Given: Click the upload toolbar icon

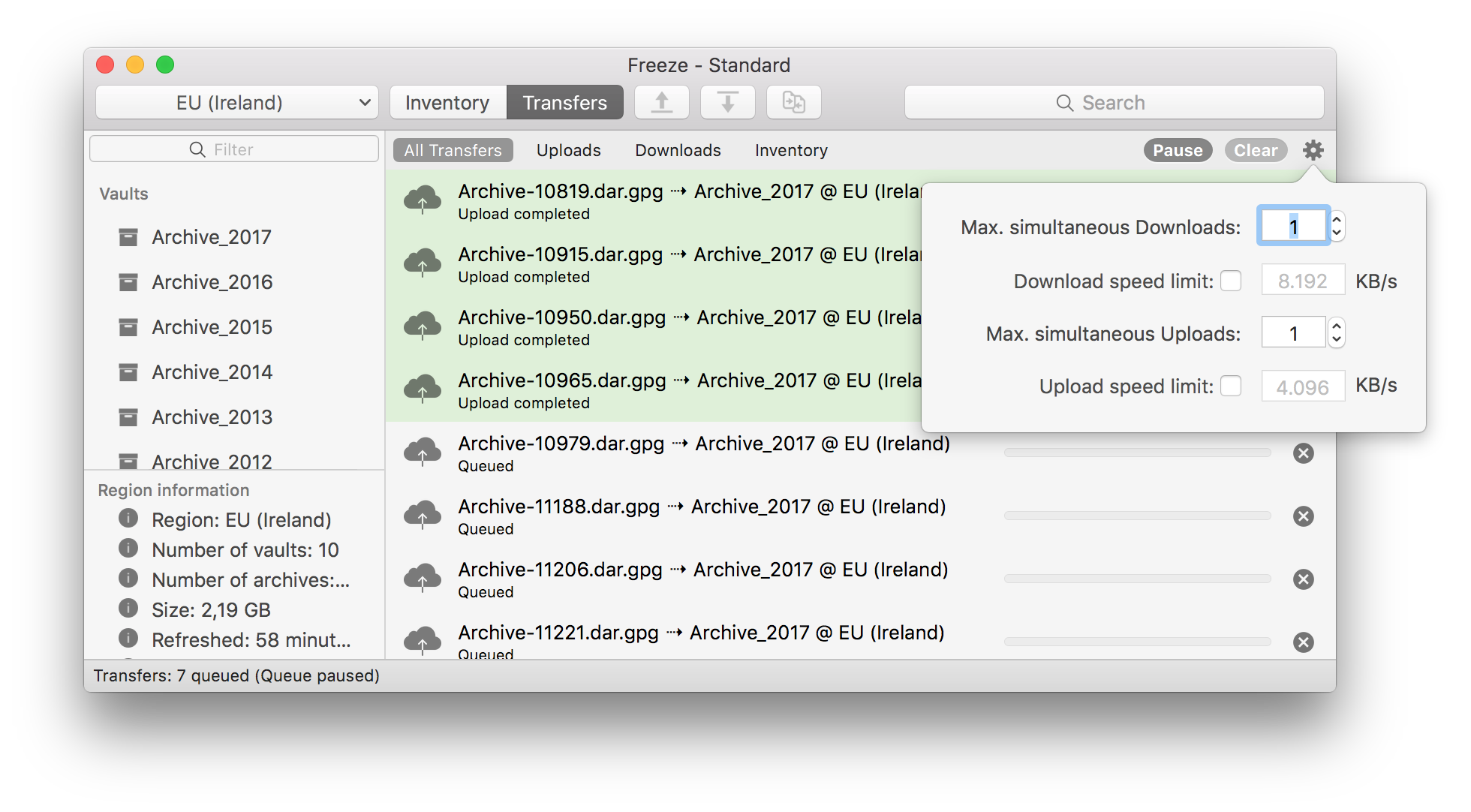Looking at the screenshot, I should coord(661,102).
